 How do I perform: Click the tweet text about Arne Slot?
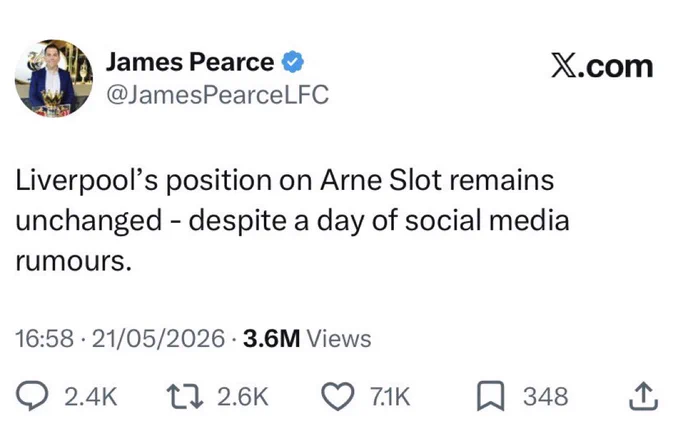tap(292, 220)
